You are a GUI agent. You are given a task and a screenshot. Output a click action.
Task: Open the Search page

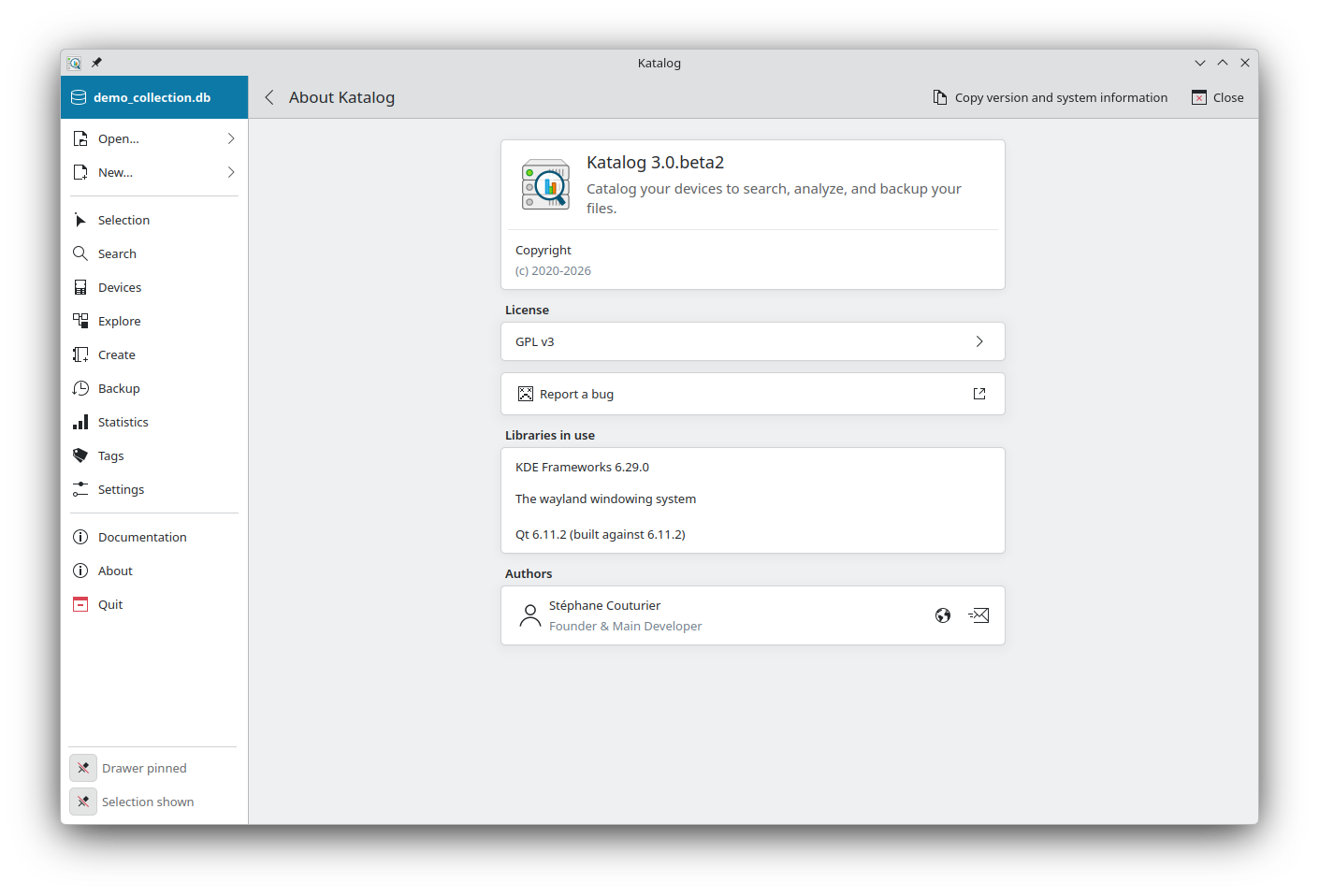coord(154,253)
